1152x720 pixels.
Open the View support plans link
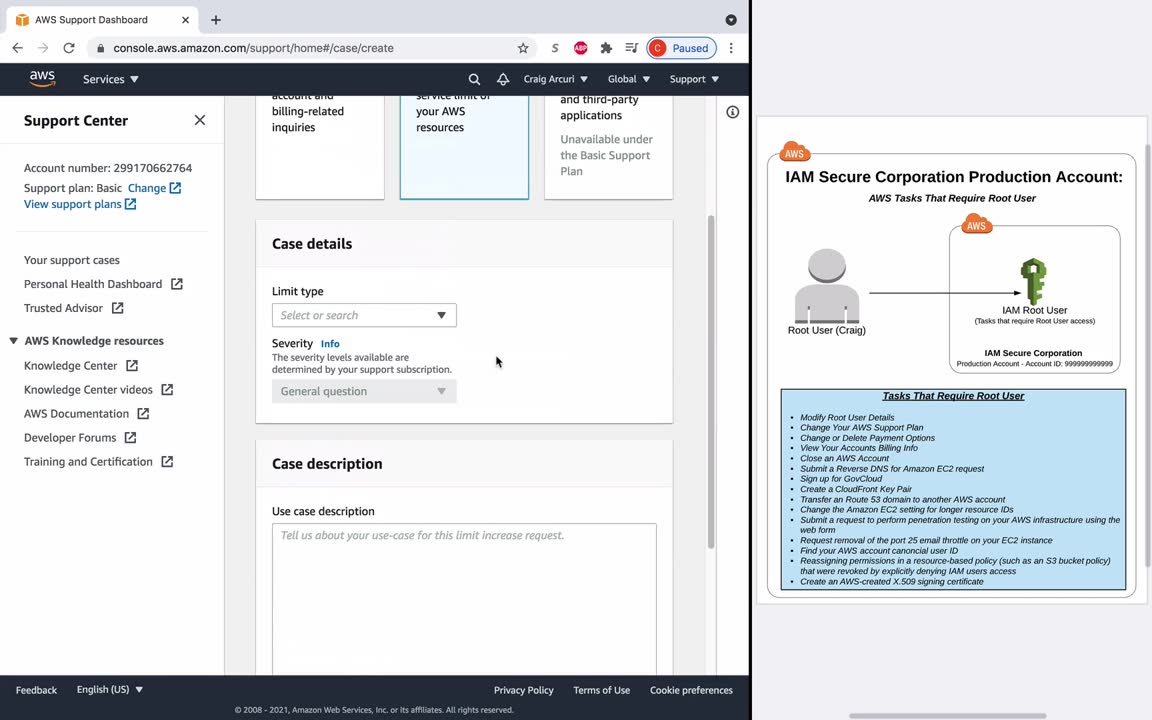80,204
